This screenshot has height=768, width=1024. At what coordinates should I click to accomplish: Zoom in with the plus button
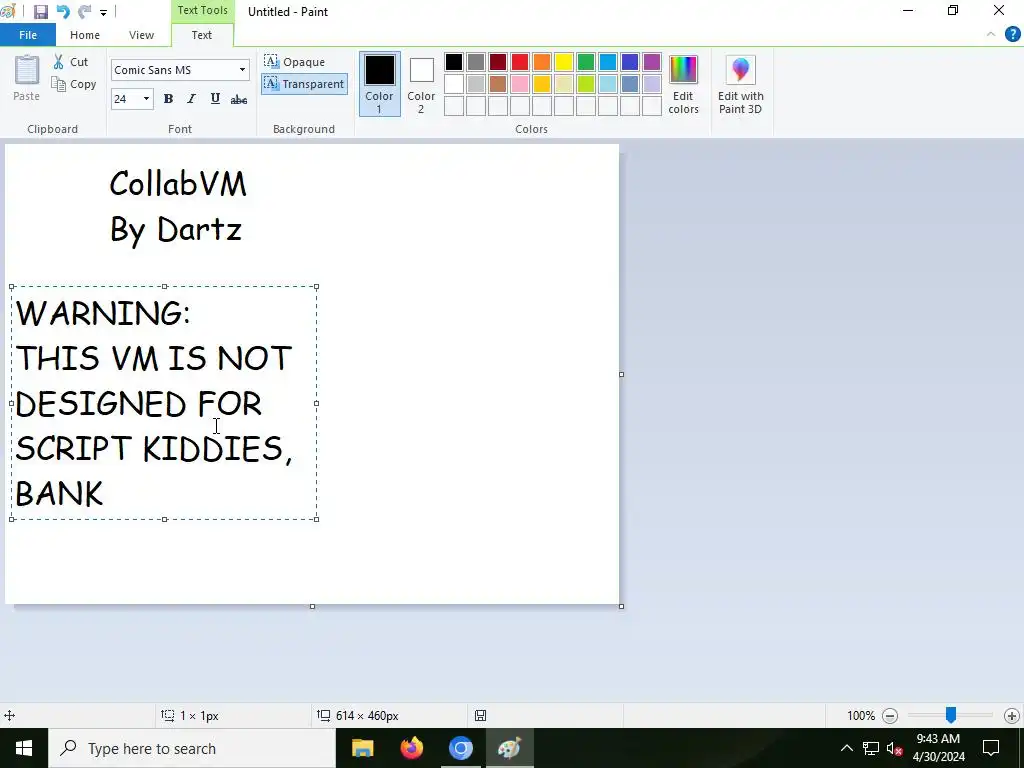coord(1012,716)
